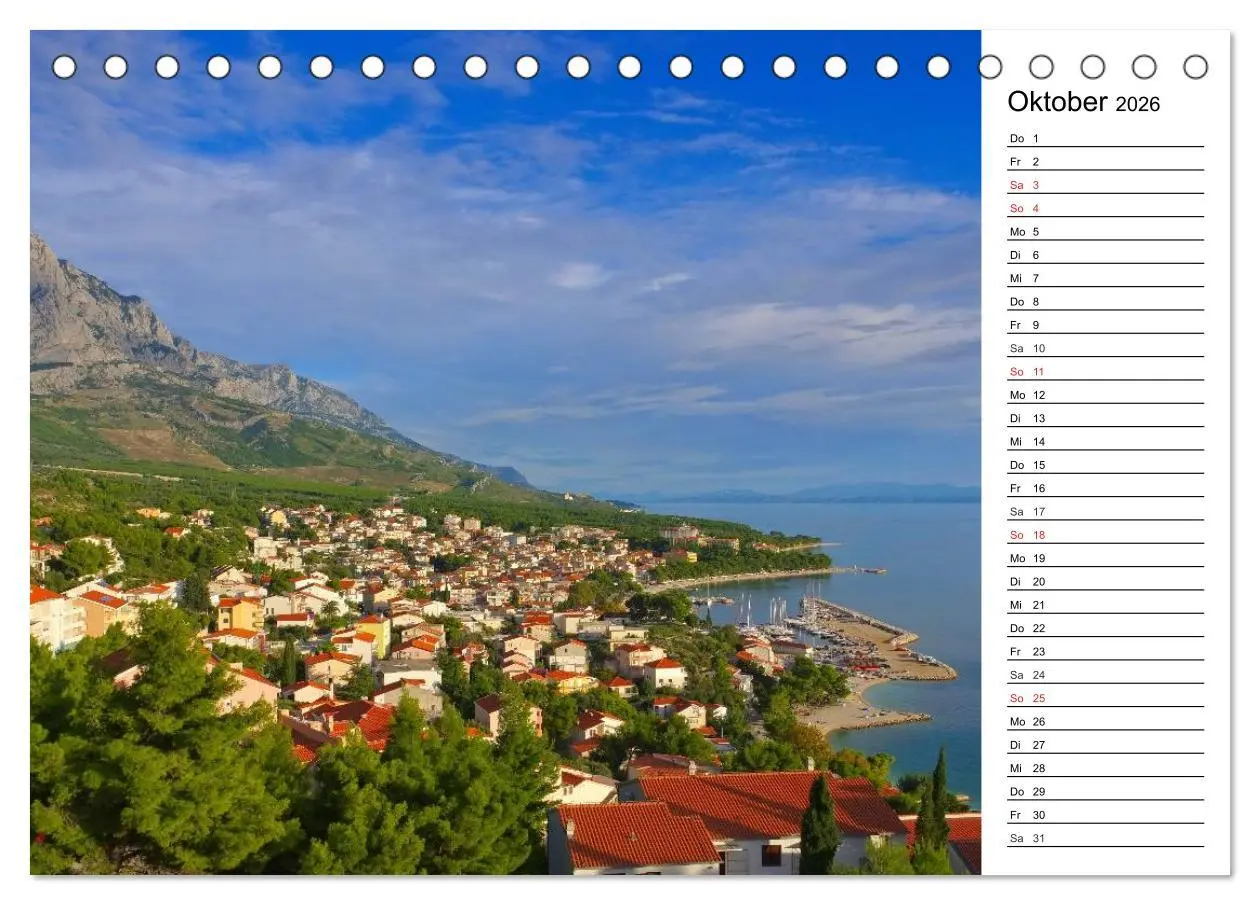Select the 'Do 1' date row
This screenshot has width=1260, height=905.
[1105, 138]
